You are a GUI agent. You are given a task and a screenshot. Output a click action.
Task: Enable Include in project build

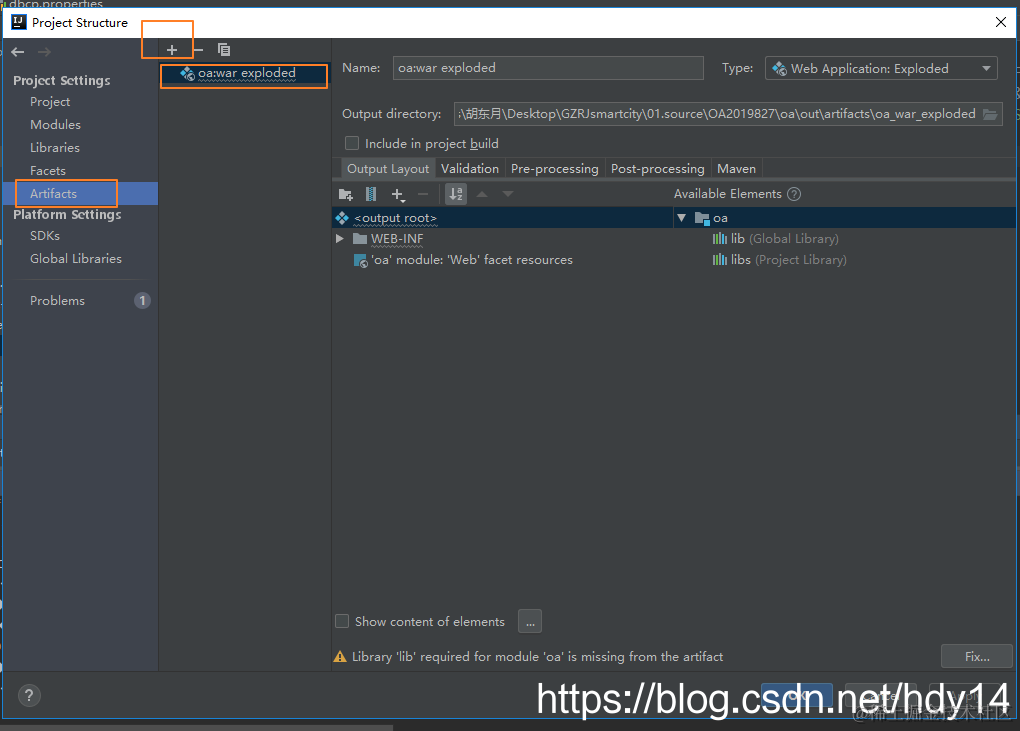[352, 143]
